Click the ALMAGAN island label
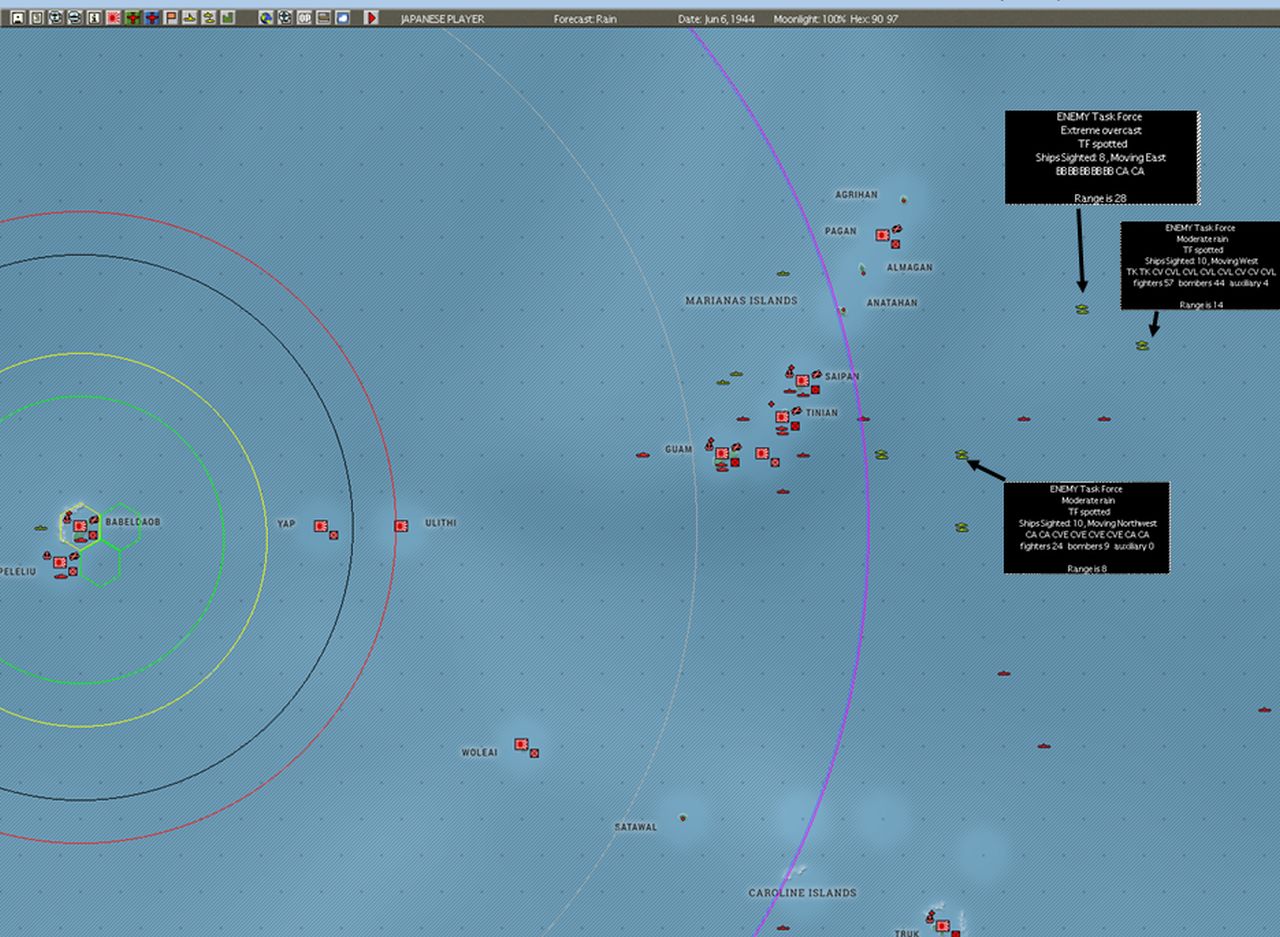The image size is (1280, 937). point(909,267)
